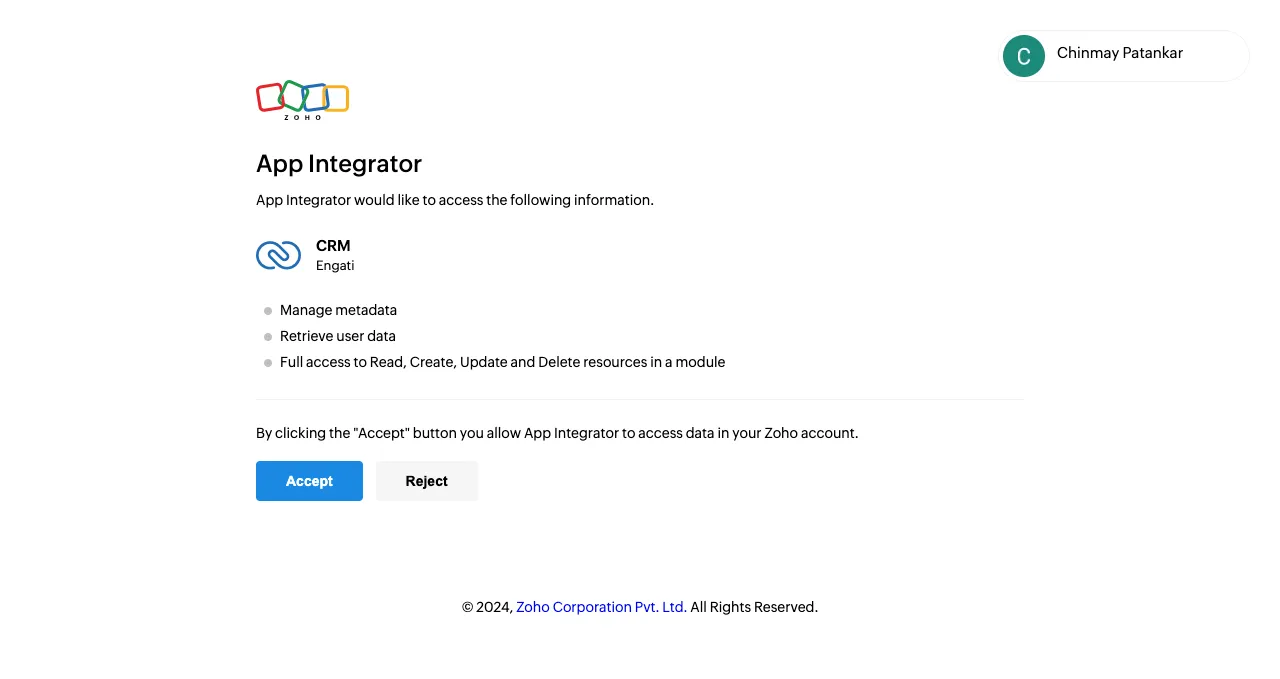Viewport: 1280px width, 679px height.
Task: Click the "Manage metadata" permission
Action: pyautogui.click(x=338, y=310)
